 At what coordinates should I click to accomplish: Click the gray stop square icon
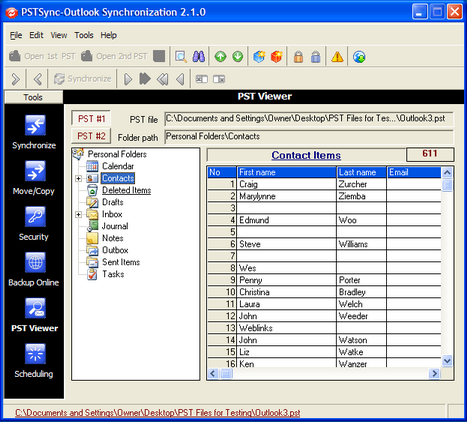click(159, 56)
